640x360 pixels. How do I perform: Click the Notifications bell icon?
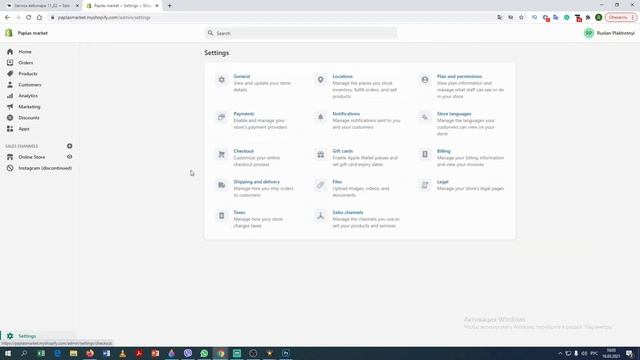coord(320,117)
